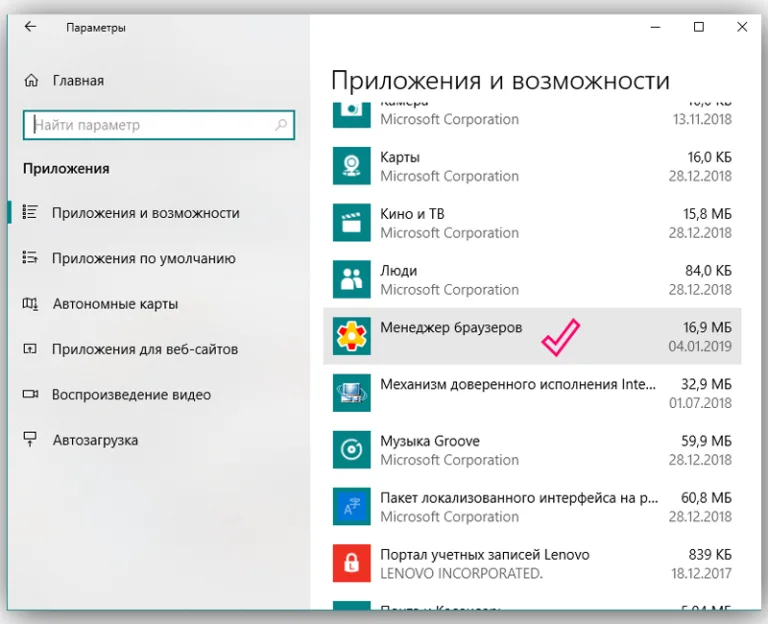Click the Приложения по умолчанию sidebar icon
The image size is (768, 624).
30,258
